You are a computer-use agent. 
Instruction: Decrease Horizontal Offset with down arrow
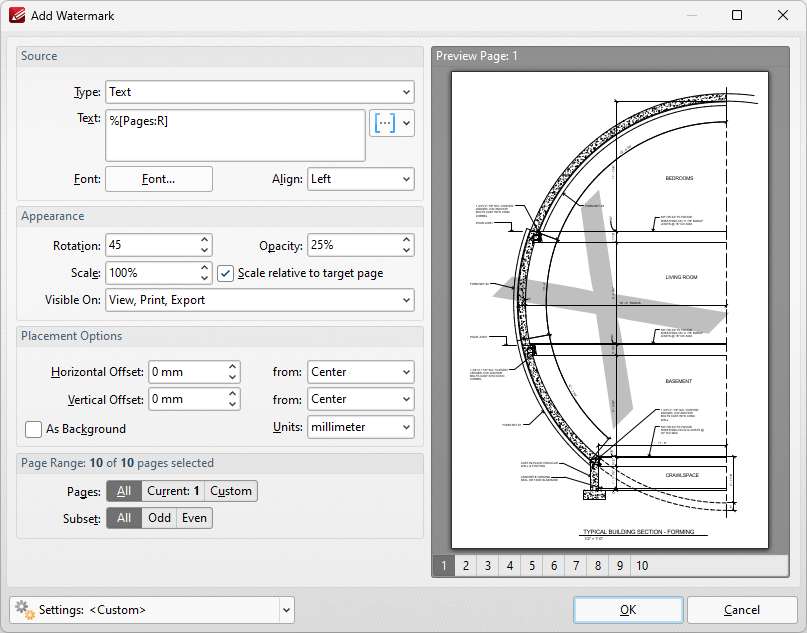(x=233, y=377)
